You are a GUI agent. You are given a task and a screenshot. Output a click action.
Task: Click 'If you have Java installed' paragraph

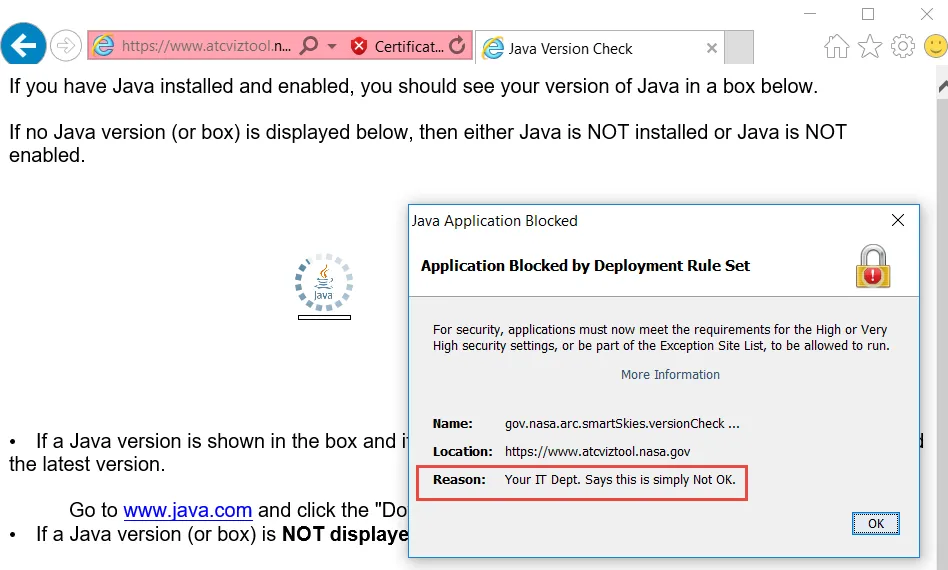tap(413, 86)
